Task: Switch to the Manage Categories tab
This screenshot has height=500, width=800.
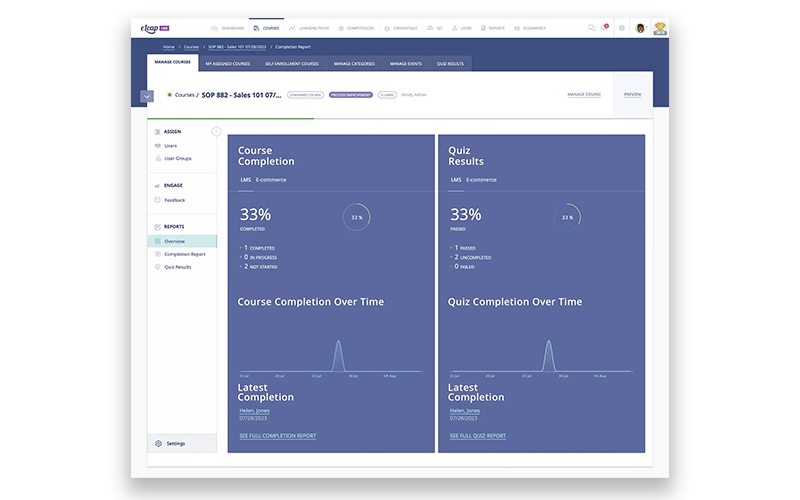Action: pyautogui.click(x=354, y=63)
